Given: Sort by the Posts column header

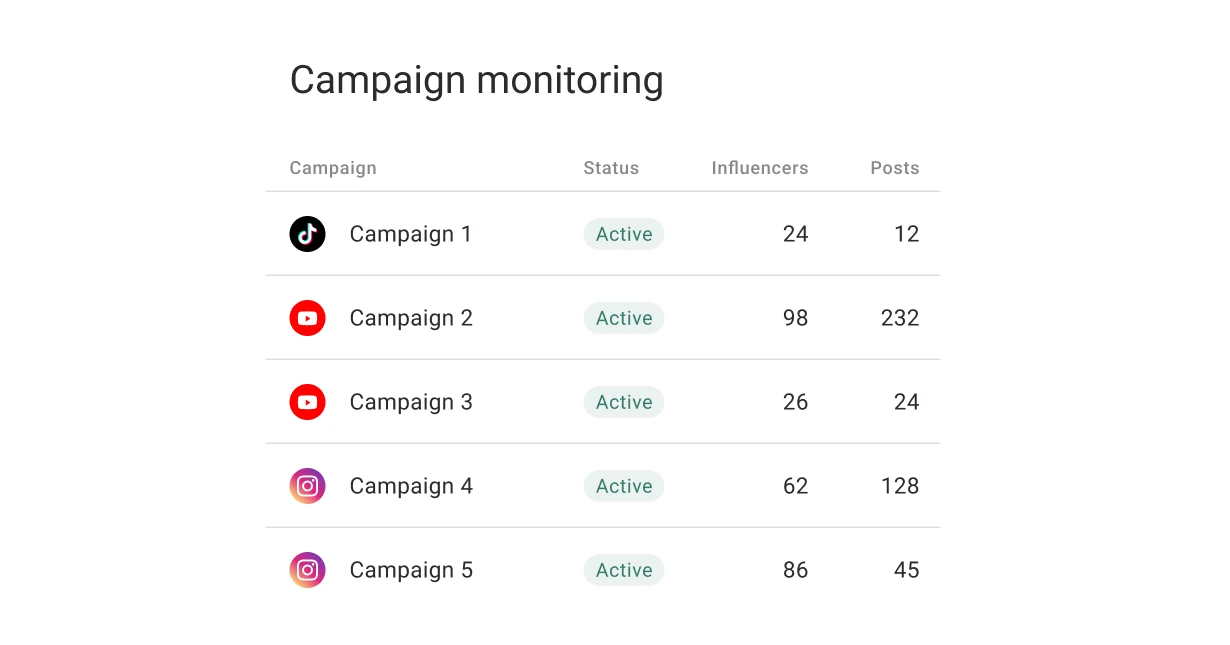Looking at the screenshot, I should pos(894,168).
